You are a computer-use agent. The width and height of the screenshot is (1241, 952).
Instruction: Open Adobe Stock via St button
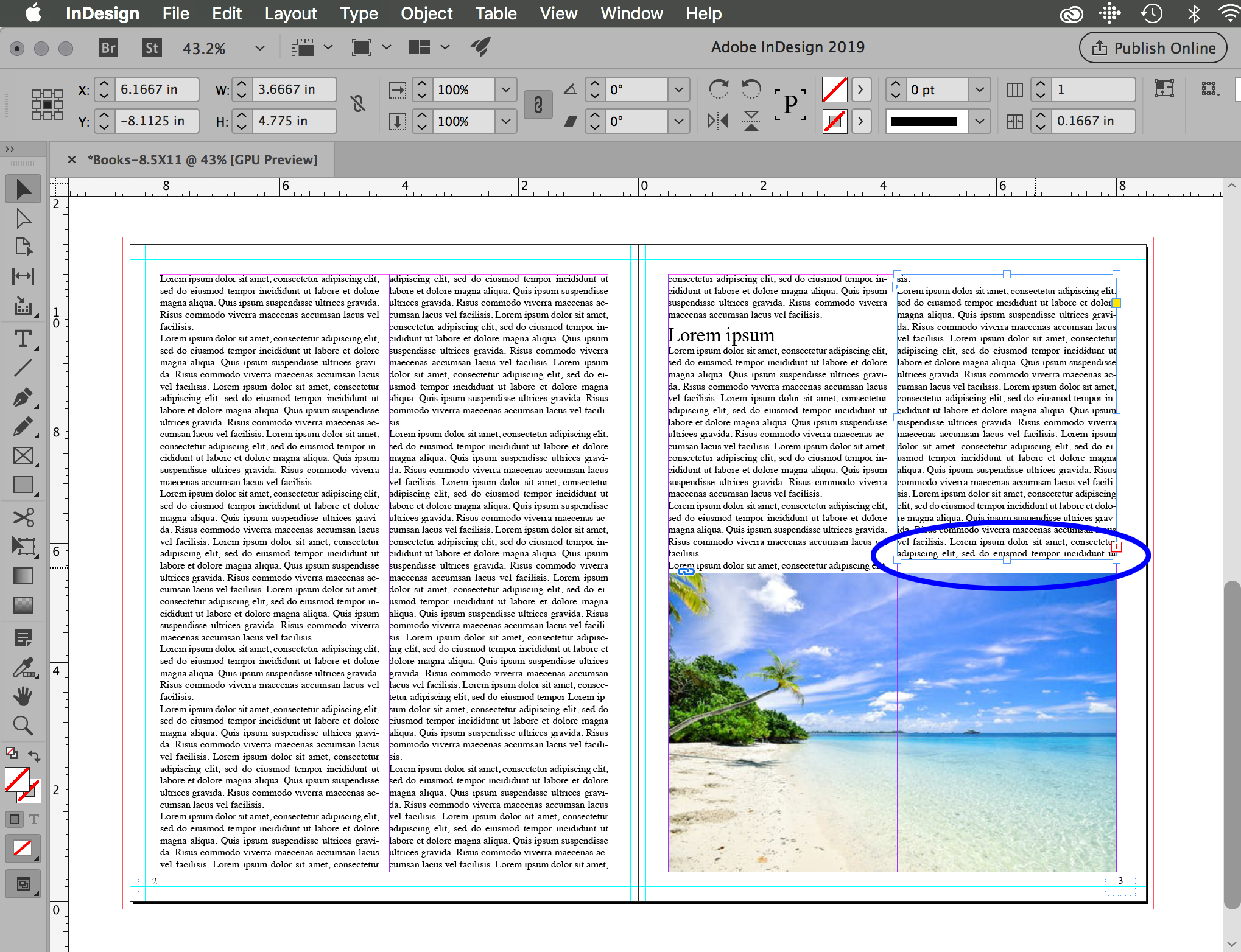coord(152,48)
